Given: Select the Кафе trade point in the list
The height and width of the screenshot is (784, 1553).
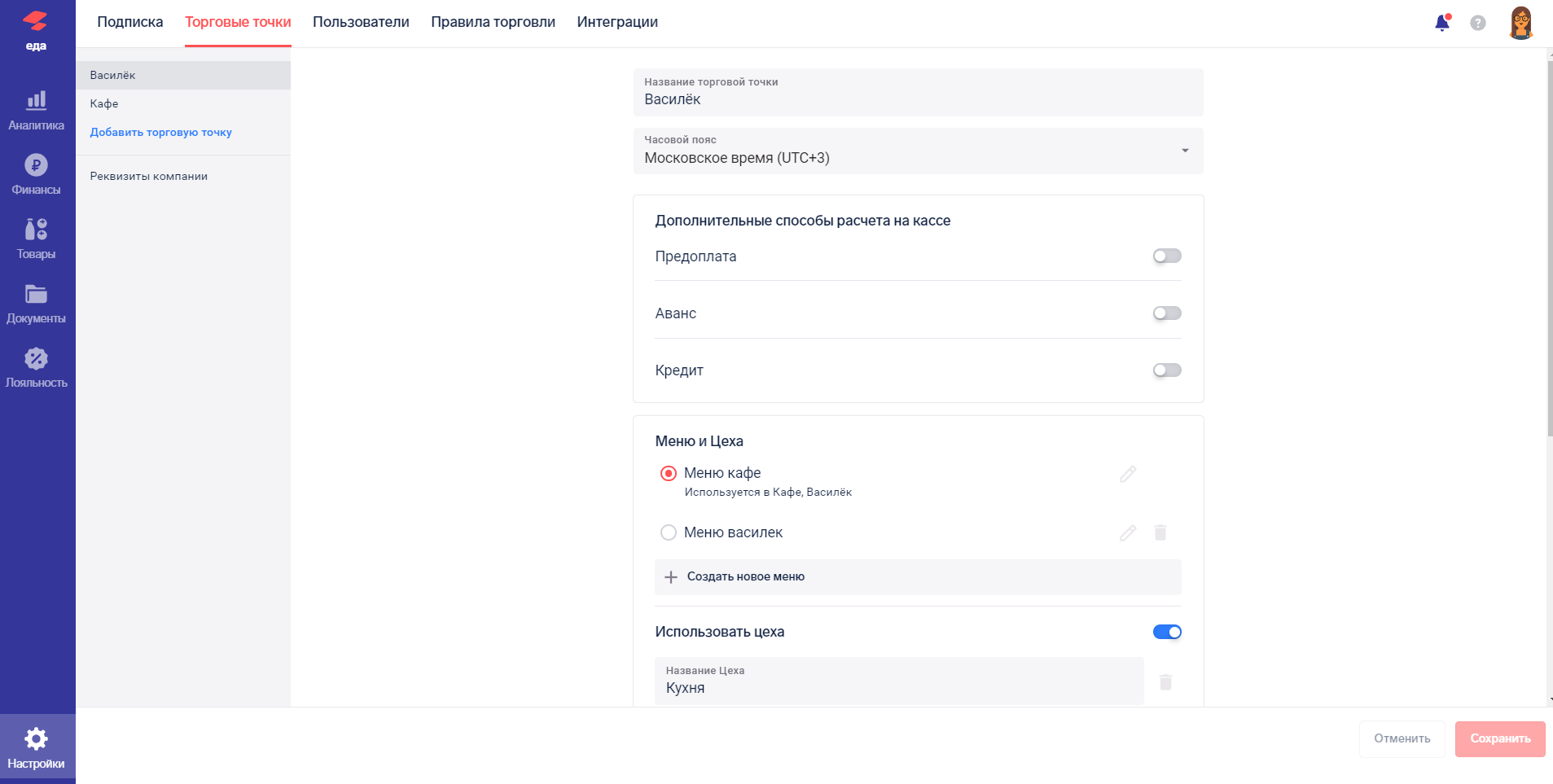Looking at the screenshot, I should coord(183,103).
